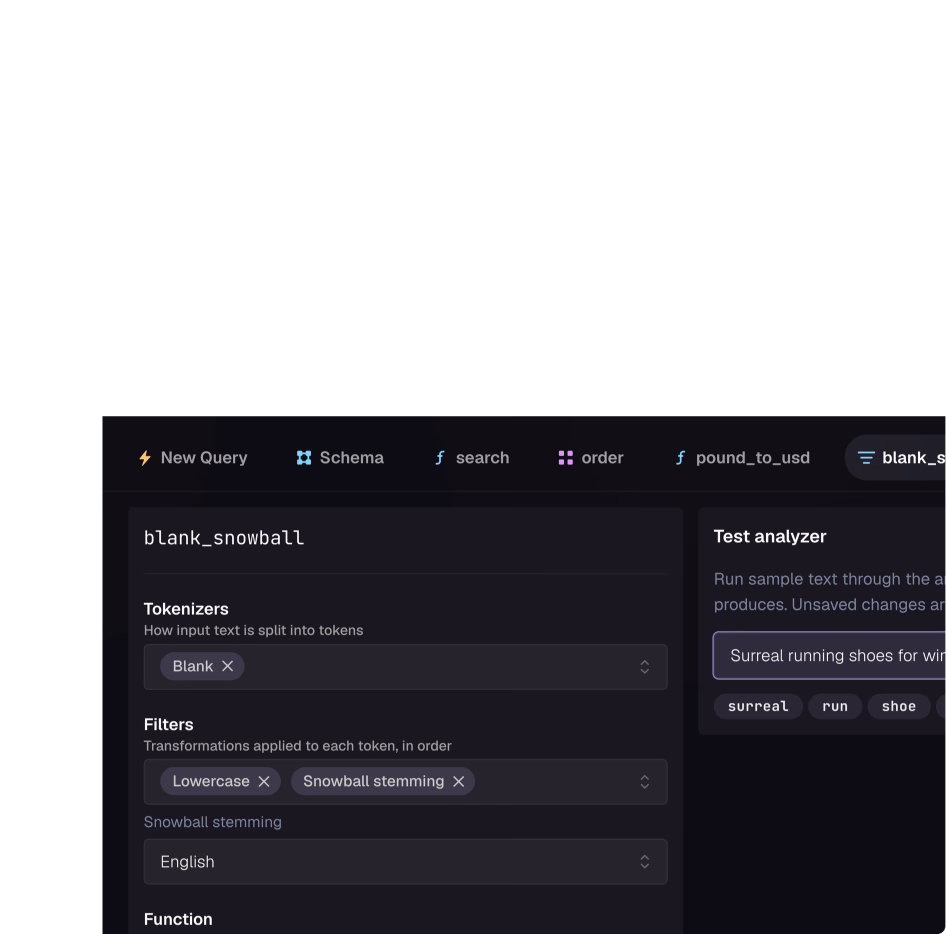Expand the Tokenizers dropdown chevron
This screenshot has height=934, width=946.
point(644,667)
